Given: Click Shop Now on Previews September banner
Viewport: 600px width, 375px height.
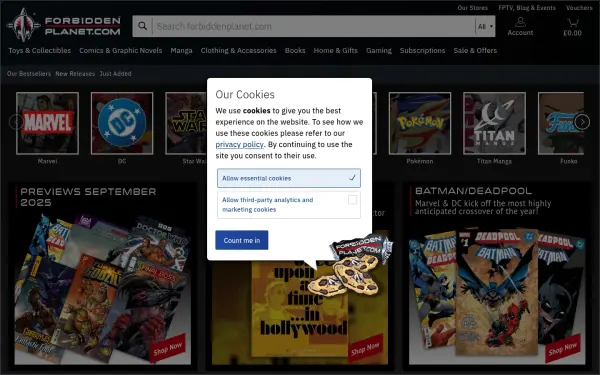Looking at the screenshot, I should [x=168, y=348].
